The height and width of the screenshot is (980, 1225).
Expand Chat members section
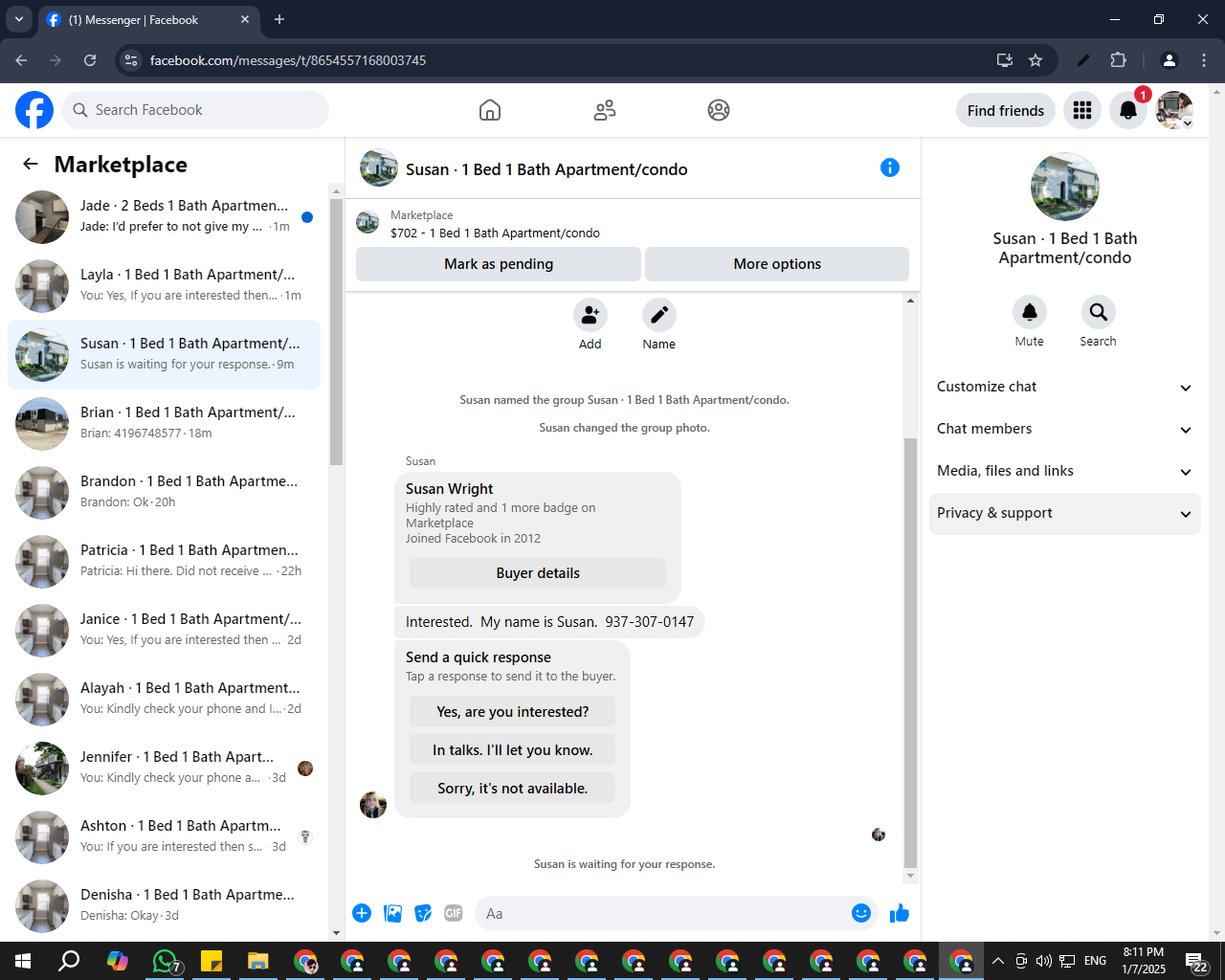click(1065, 429)
